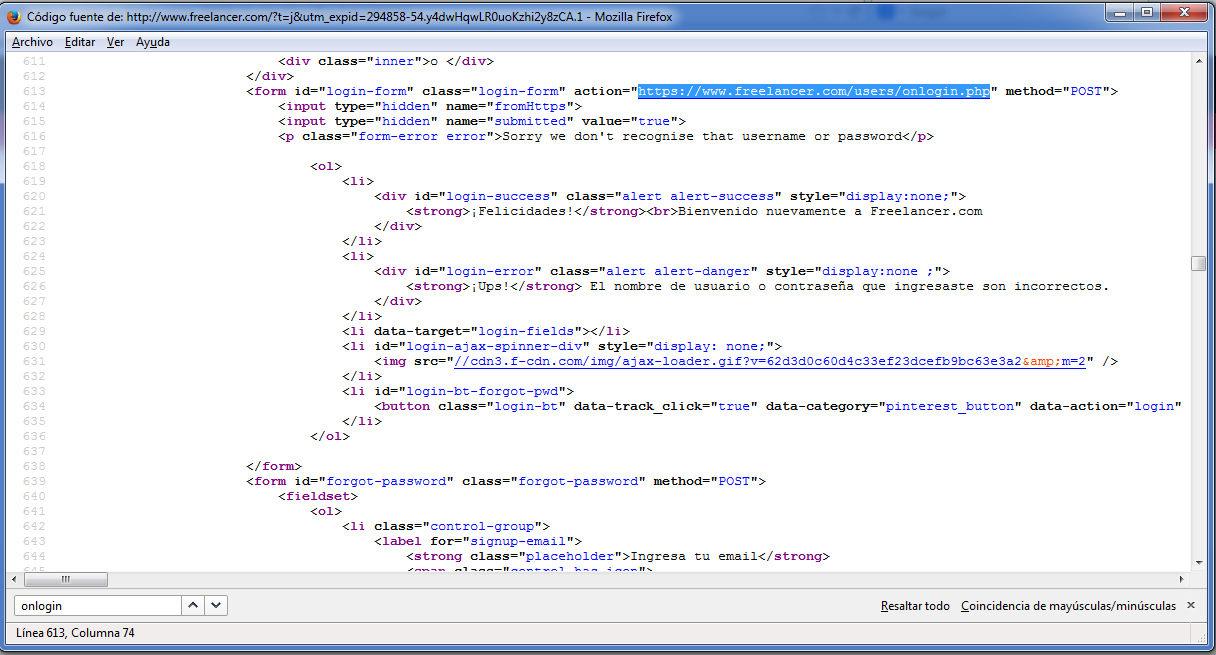Click line number 639
The height and width of the screenshot is (655, 1216).
coord(34,481)
